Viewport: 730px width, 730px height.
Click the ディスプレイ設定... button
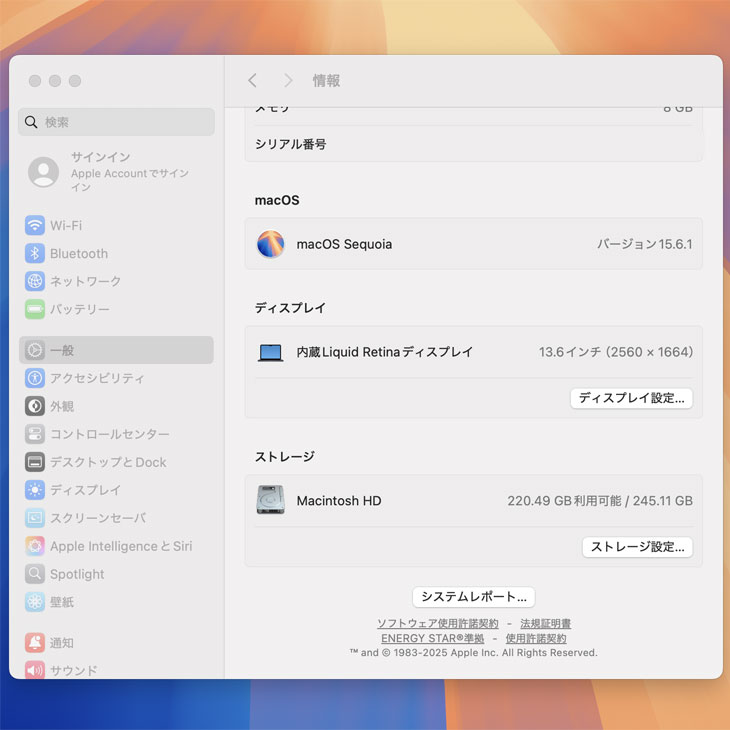pyautogui.click(x=631, y=398)
